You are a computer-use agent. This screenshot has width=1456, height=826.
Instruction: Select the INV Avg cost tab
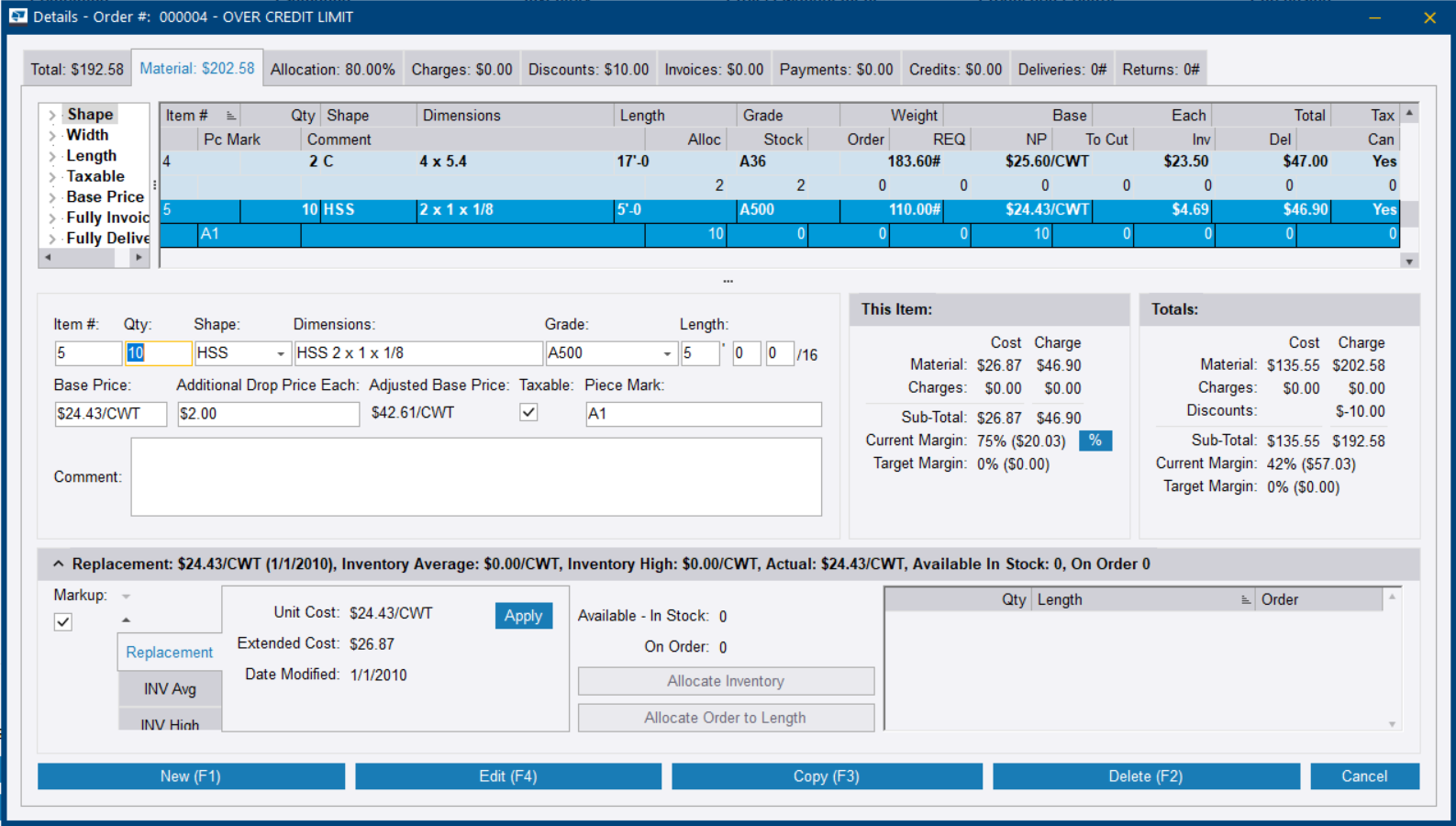(170, 689)
